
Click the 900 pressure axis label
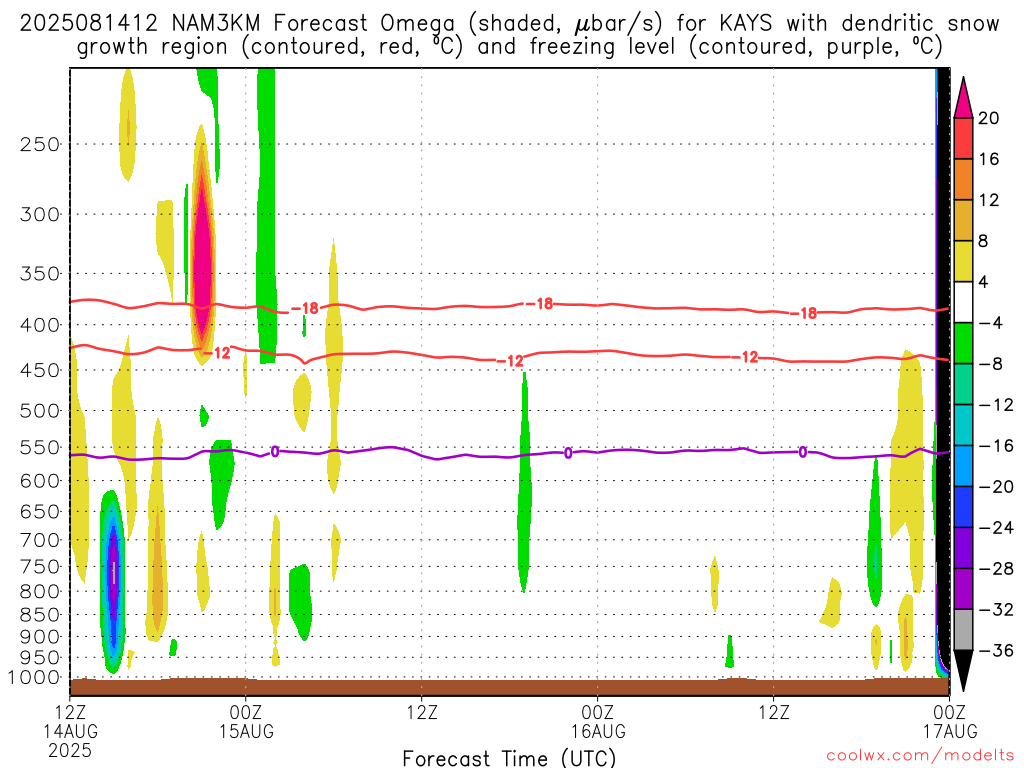(x=40, y=637)
